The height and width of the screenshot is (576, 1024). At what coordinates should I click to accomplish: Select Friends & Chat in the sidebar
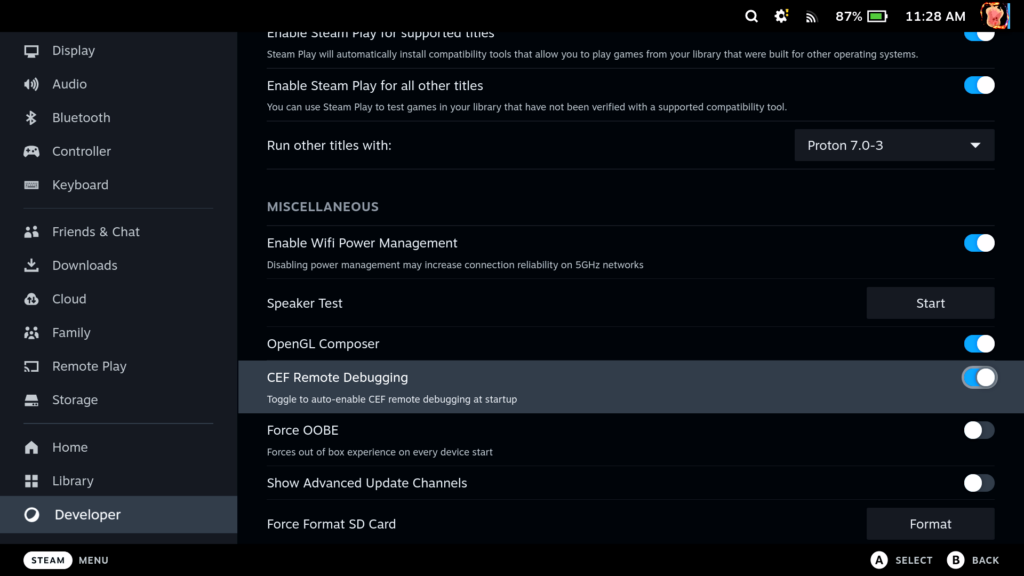(x=95, y=231)
